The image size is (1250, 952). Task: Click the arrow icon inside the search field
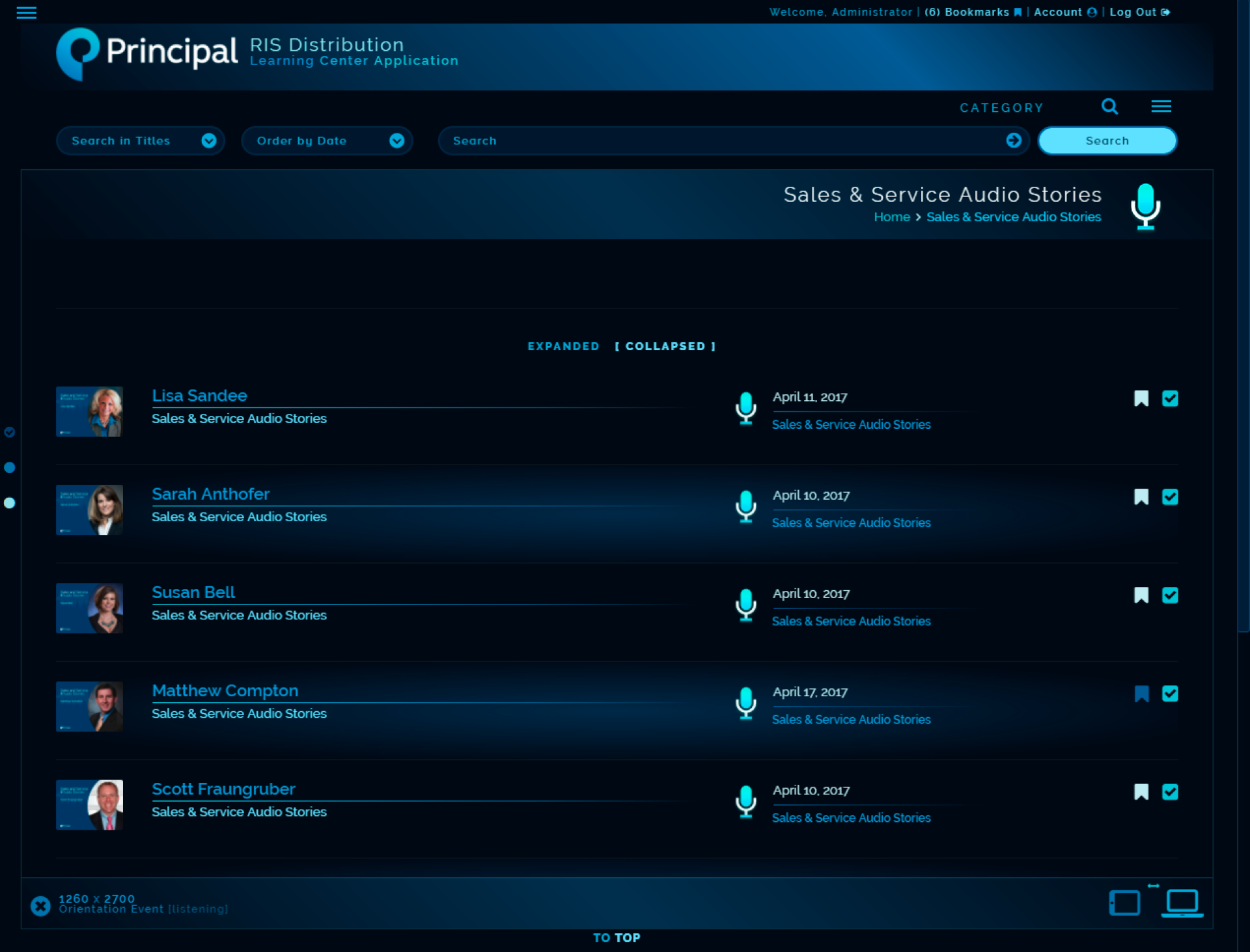click(x=1014, y=140)
